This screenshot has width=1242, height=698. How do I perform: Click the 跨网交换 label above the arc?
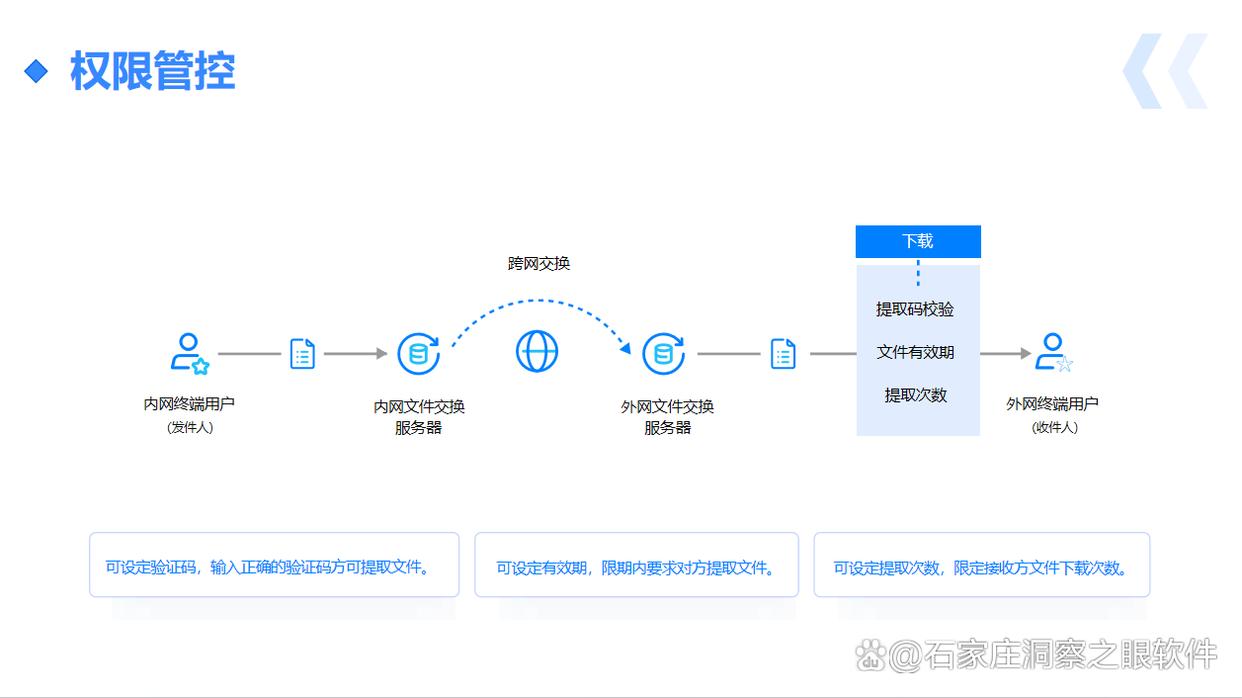(539, 264)
